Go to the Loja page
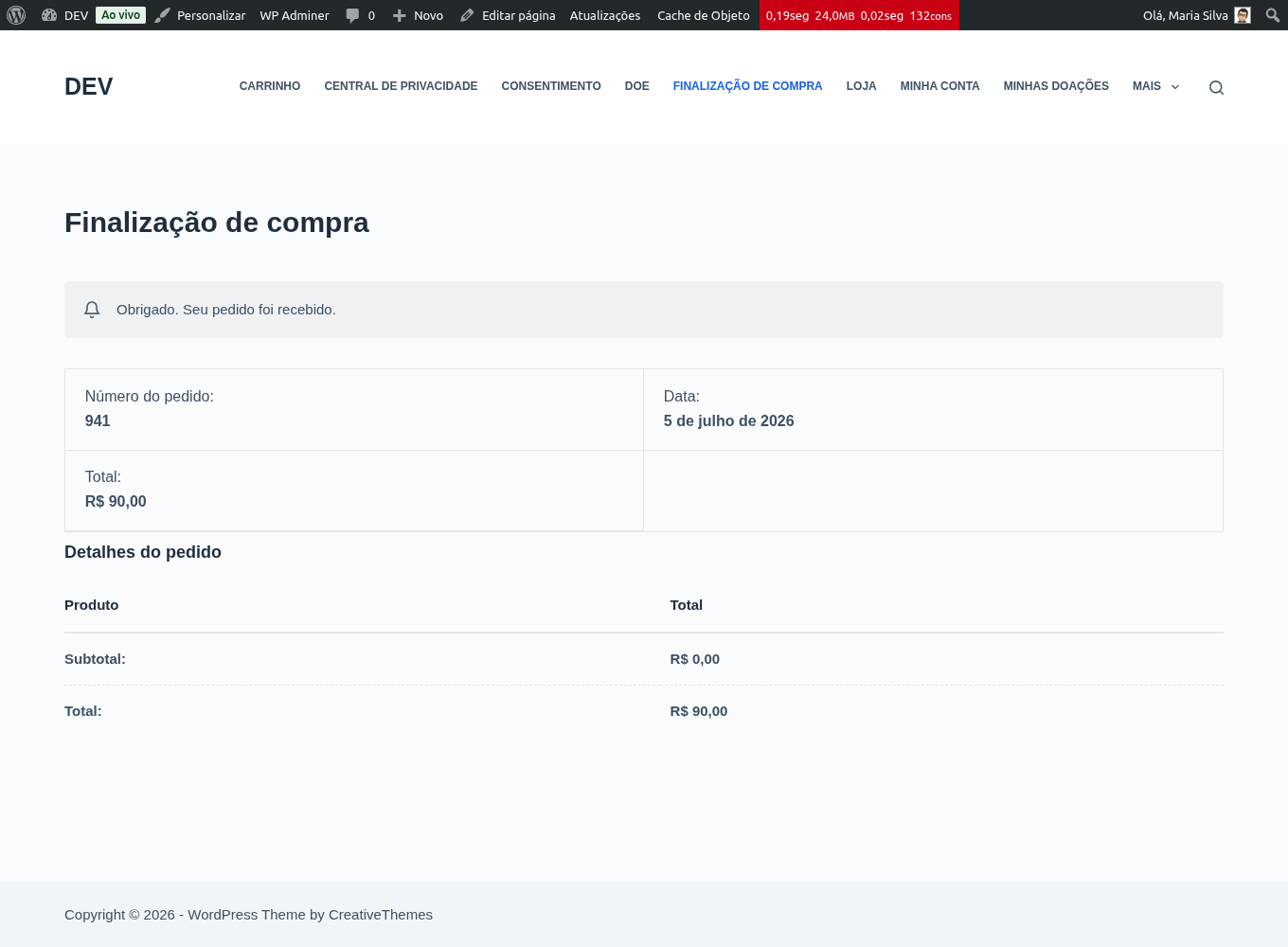Viewport: 1288px width, 947px height. tap(861, 86)
